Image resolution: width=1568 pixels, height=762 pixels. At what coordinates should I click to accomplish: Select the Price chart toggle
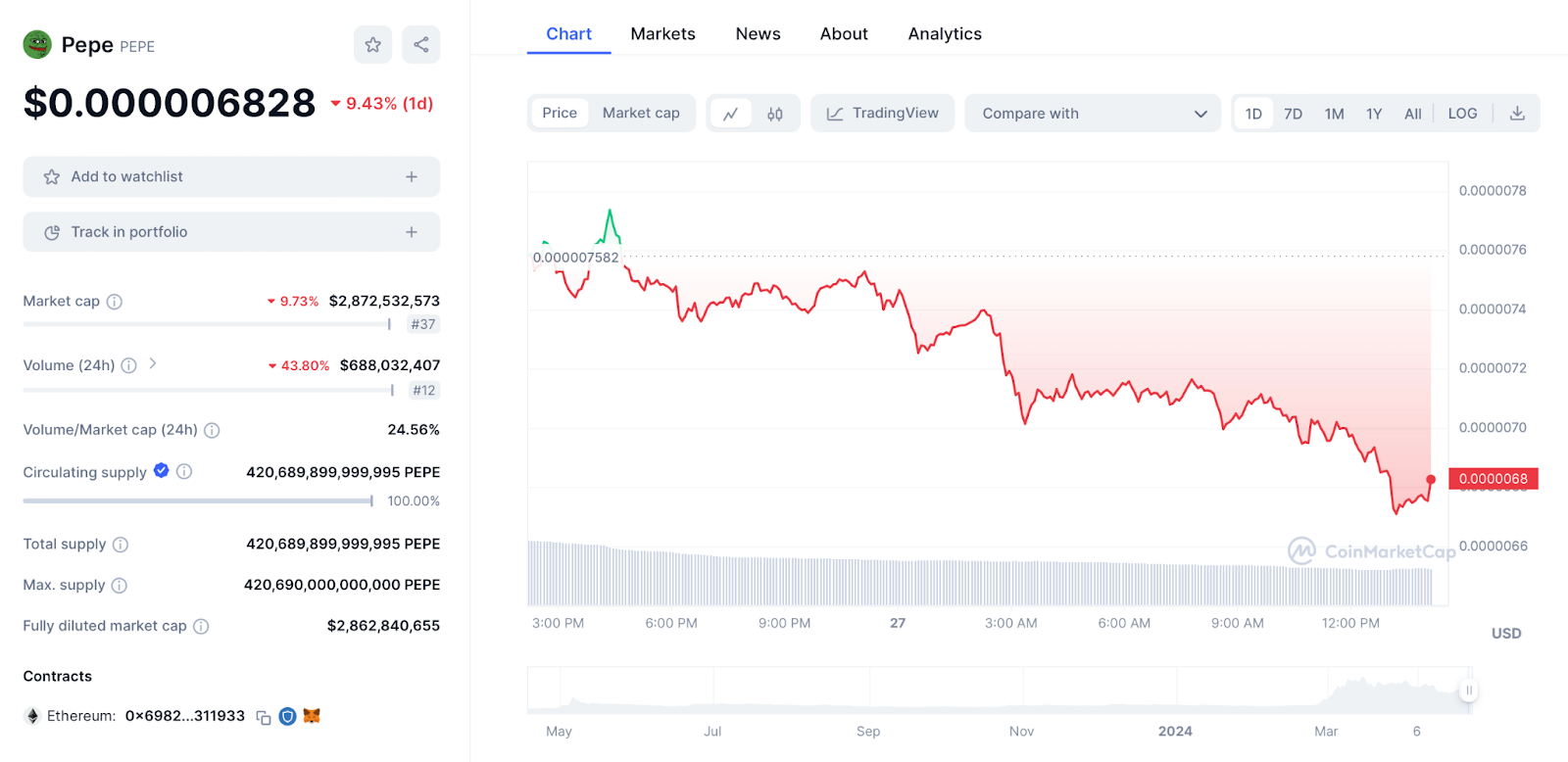point(560,114)
